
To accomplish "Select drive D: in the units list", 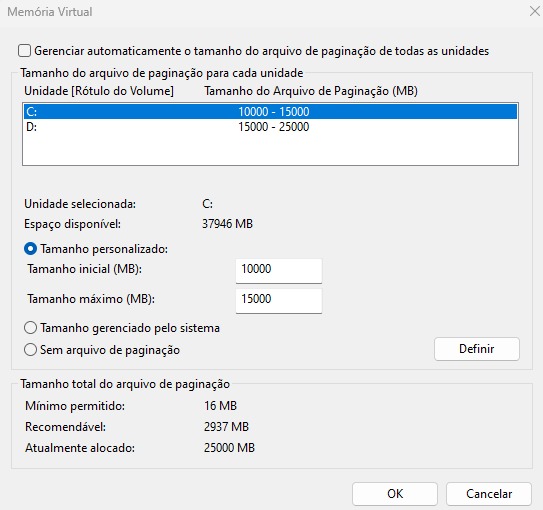I will [x=270, y=127].
